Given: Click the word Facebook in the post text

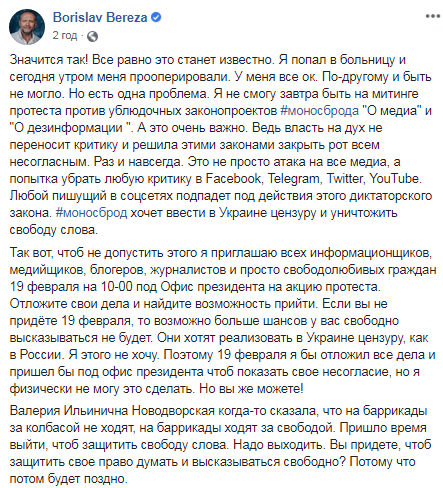Looking at the screenshot, I should [233, 179].
